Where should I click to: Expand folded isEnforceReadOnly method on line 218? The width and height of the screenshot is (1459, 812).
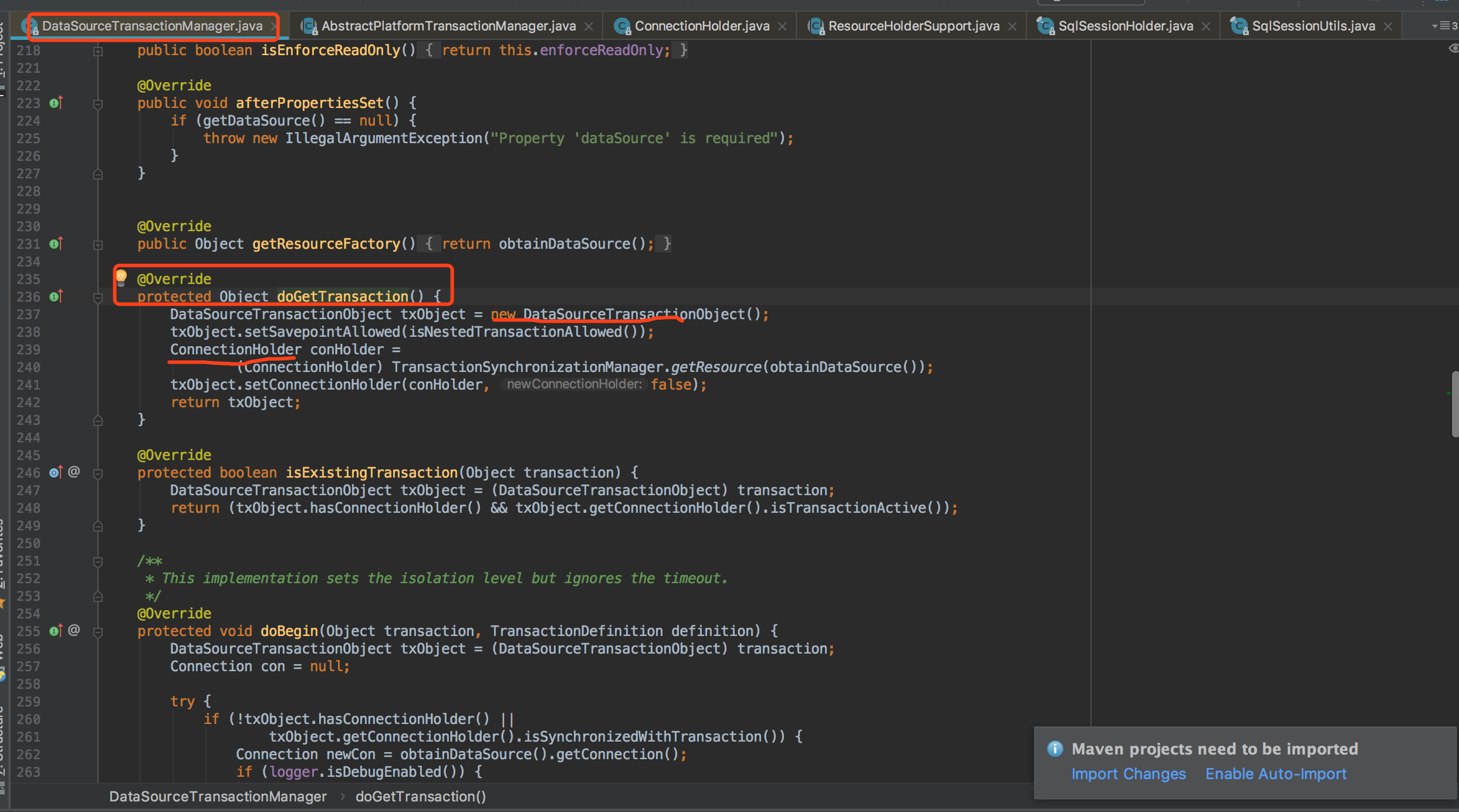coord(98,51)
